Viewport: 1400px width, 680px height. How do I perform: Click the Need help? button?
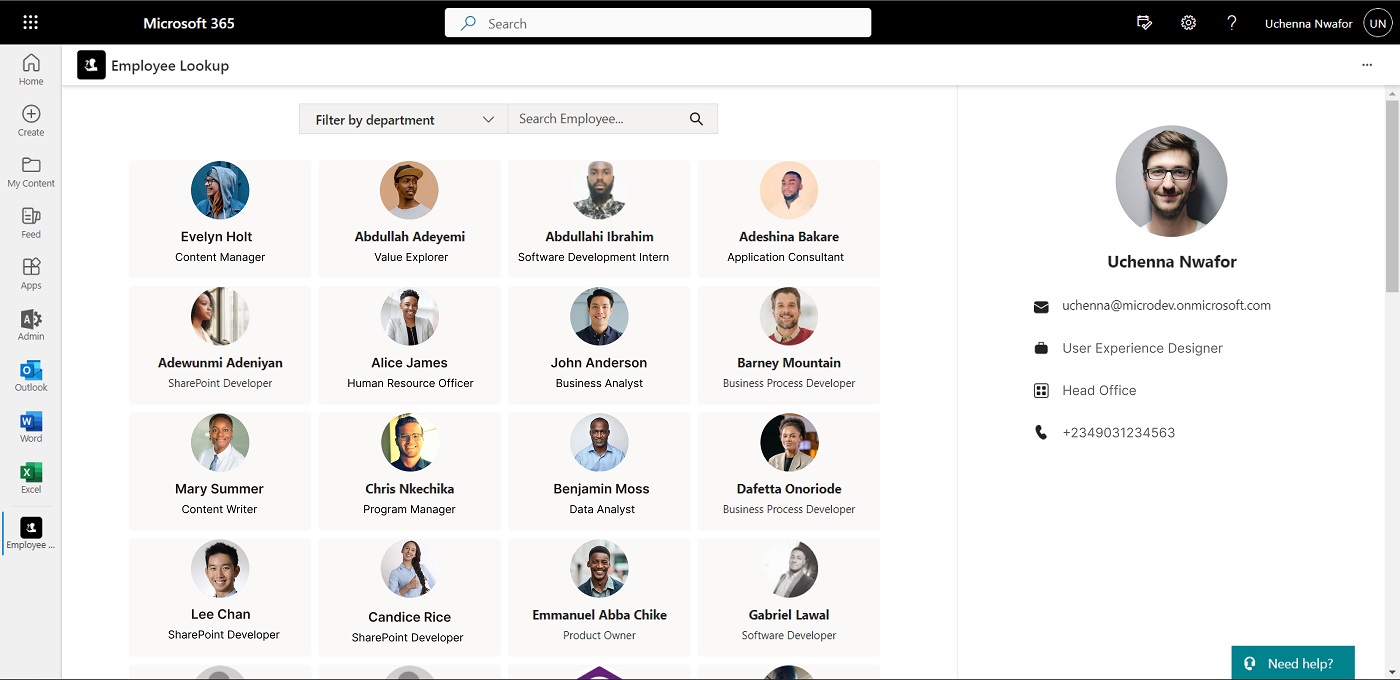coord(1293,662)
